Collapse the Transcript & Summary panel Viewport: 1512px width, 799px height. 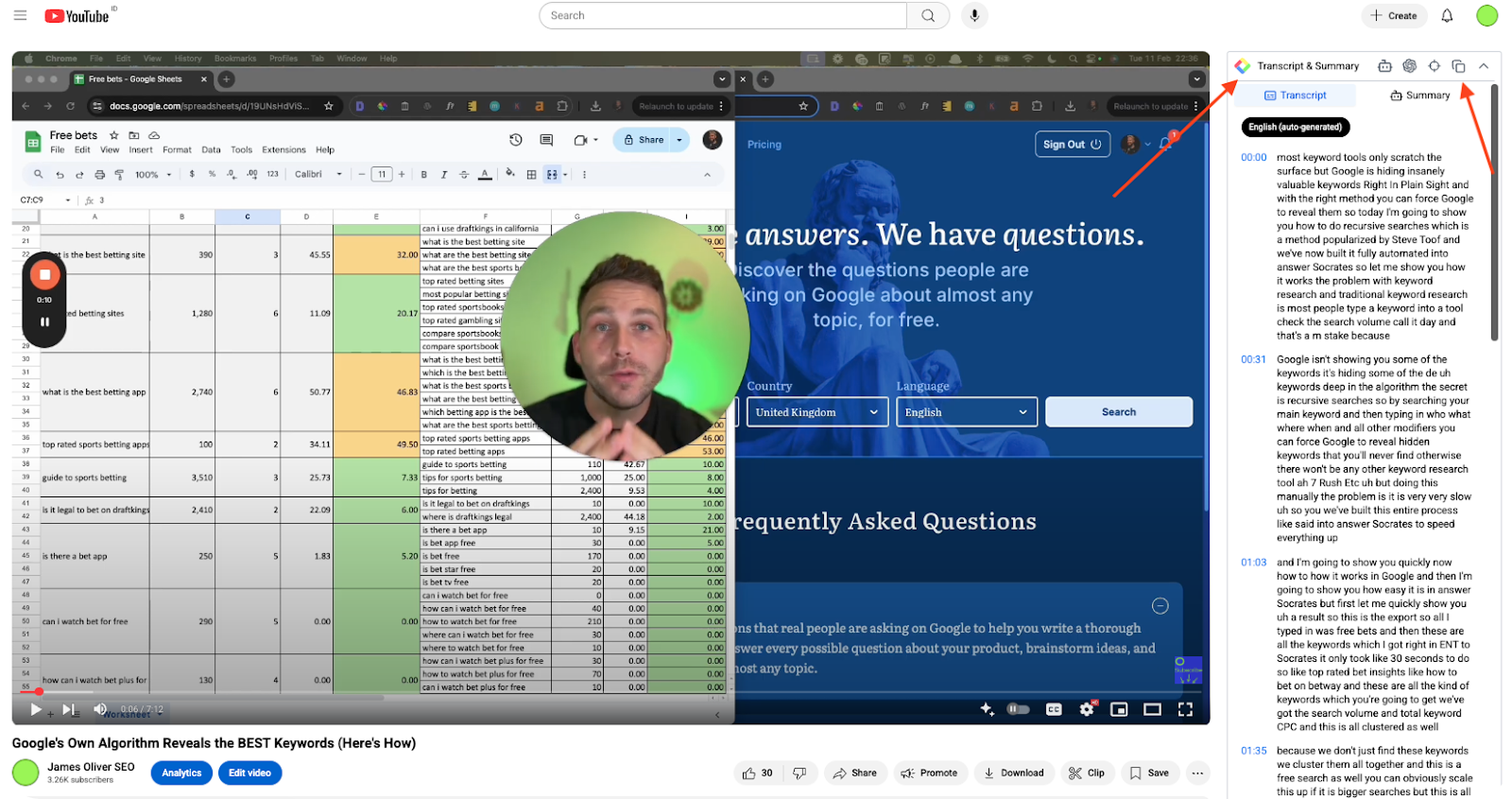1484,65
